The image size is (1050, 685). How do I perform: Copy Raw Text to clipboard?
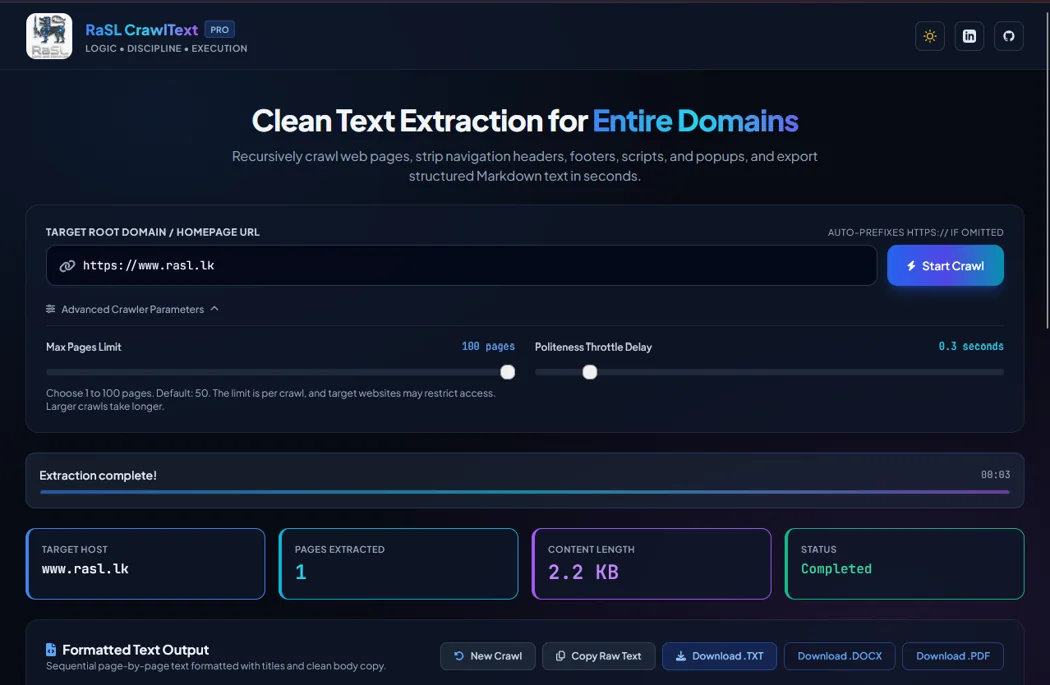(599, 656)
